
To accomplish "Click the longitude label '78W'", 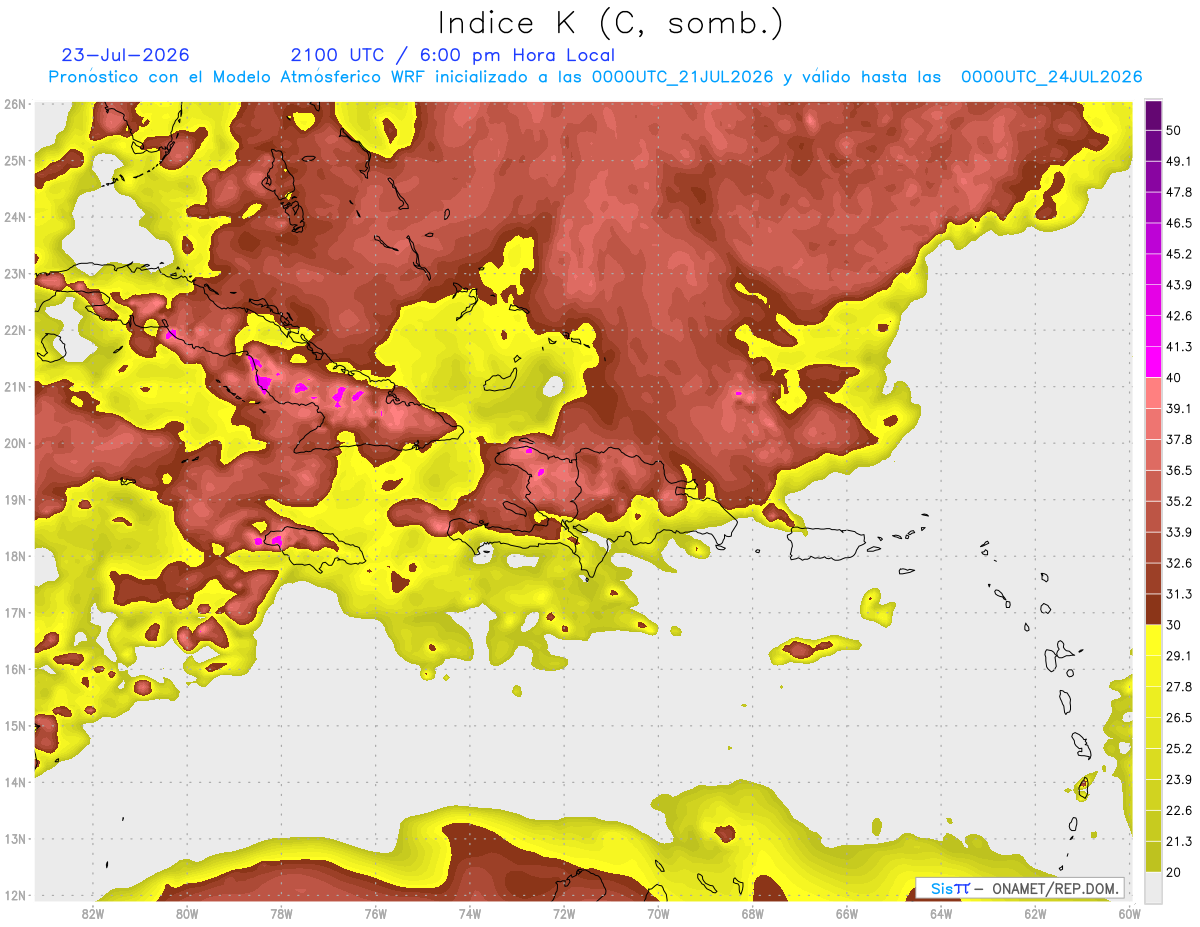I will (281, 914).
